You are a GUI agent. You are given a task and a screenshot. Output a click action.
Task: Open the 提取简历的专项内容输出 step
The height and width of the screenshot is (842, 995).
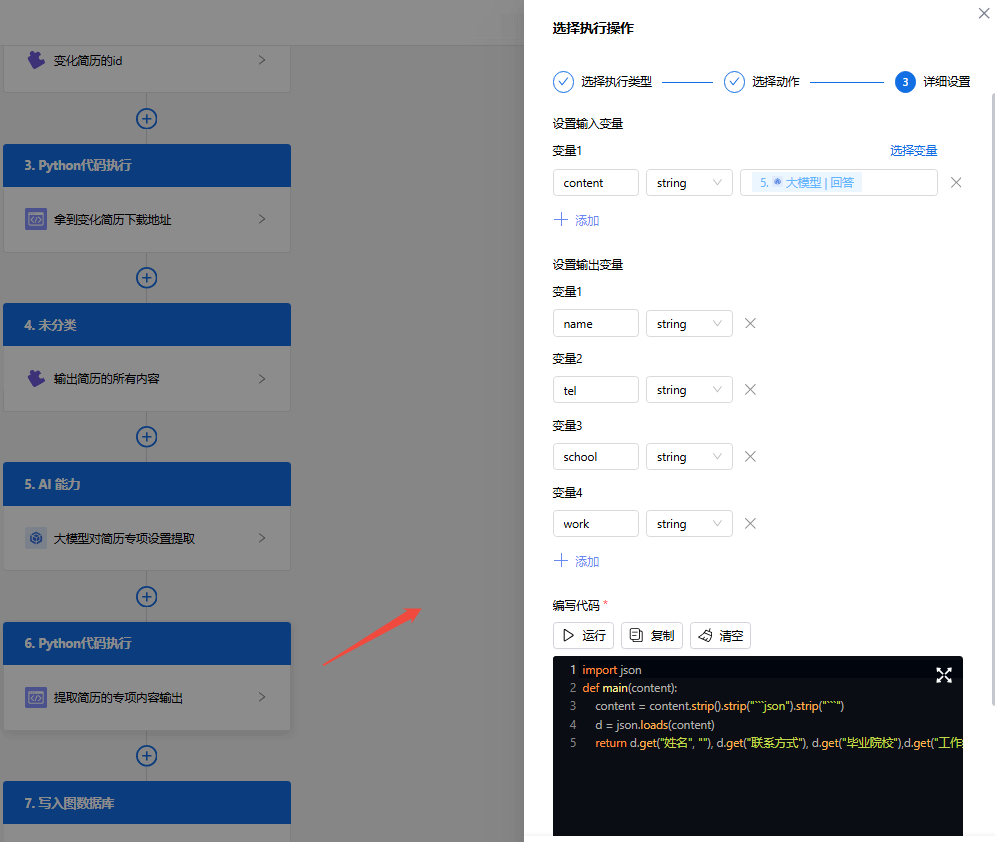pos(147,697)
